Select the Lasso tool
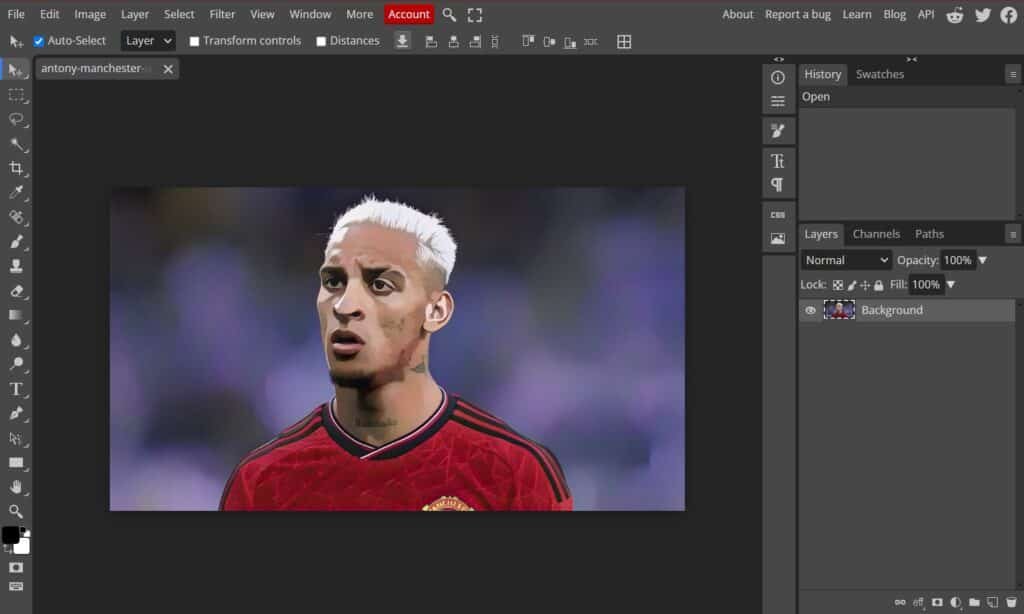The width and height of the screenshot is (1024, 614). click(16, 119)
